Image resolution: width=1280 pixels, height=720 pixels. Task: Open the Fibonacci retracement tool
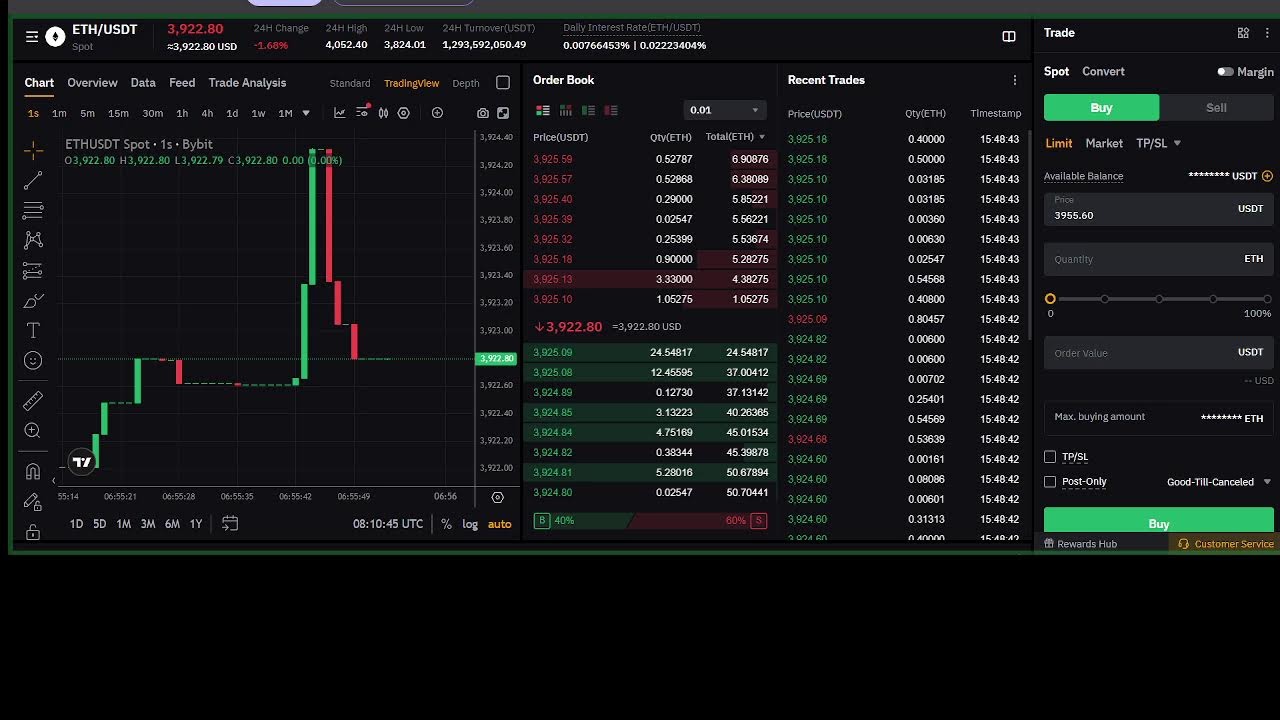pyautogui.click(x=33, y=211)
